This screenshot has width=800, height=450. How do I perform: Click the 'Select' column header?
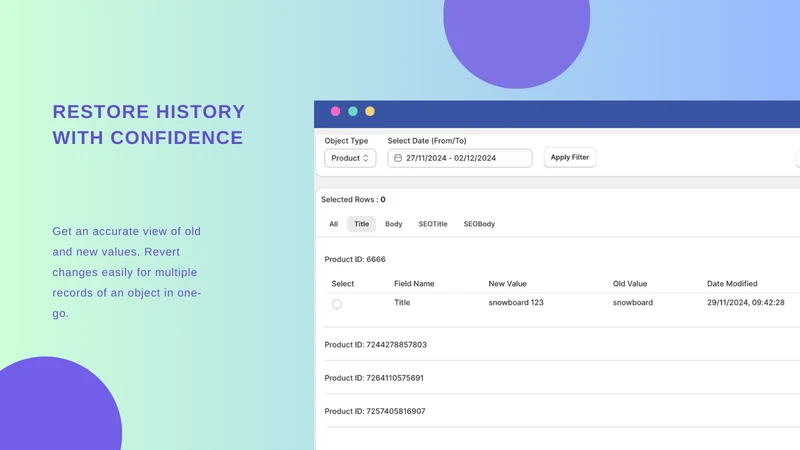(342, 284)
